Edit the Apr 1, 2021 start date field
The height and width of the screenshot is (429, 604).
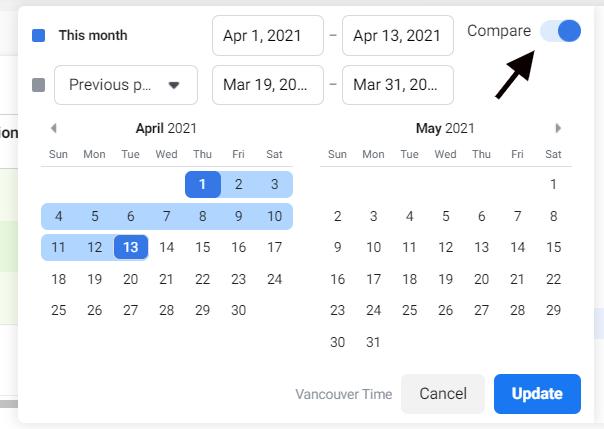coord(267,36)
